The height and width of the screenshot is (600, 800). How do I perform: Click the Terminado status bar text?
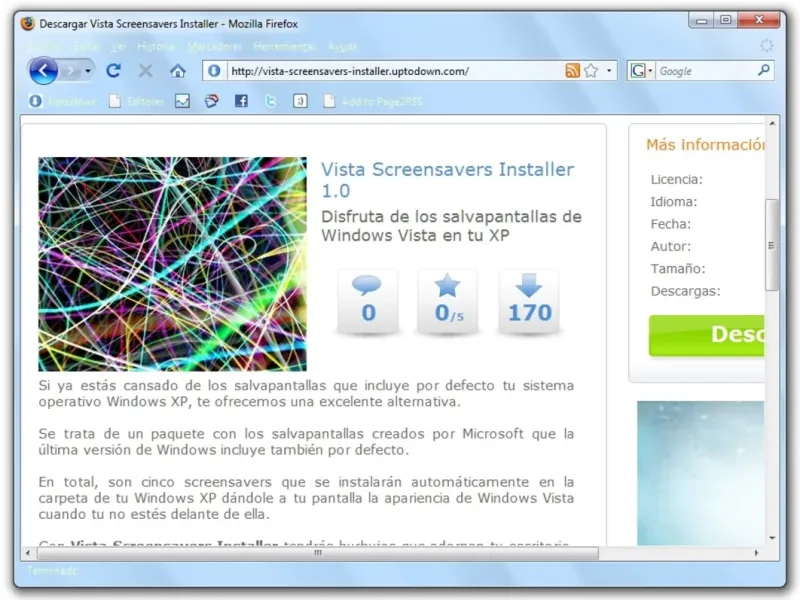[x=52, y=570]
